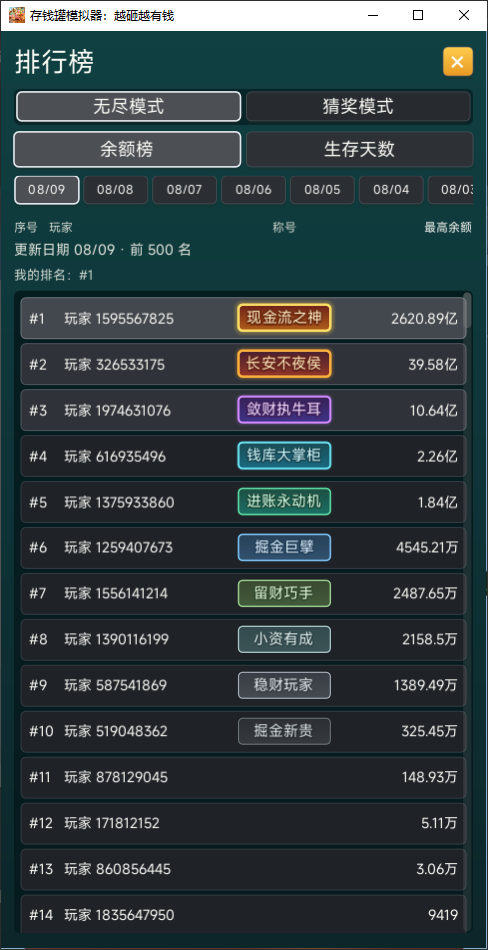Choose date 08/08

[115, 190]
